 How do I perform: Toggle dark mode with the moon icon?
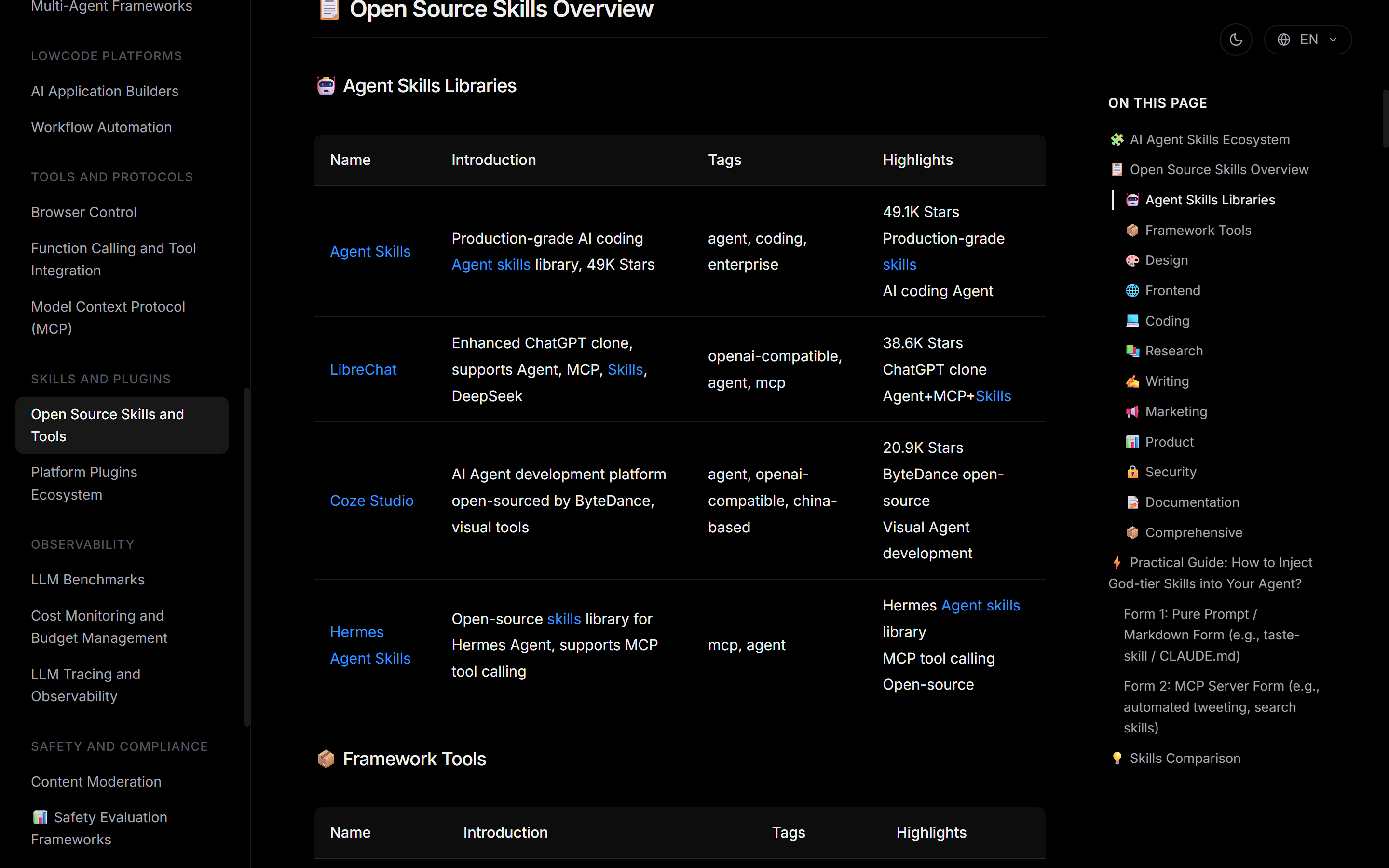[x=1236, y=40]
